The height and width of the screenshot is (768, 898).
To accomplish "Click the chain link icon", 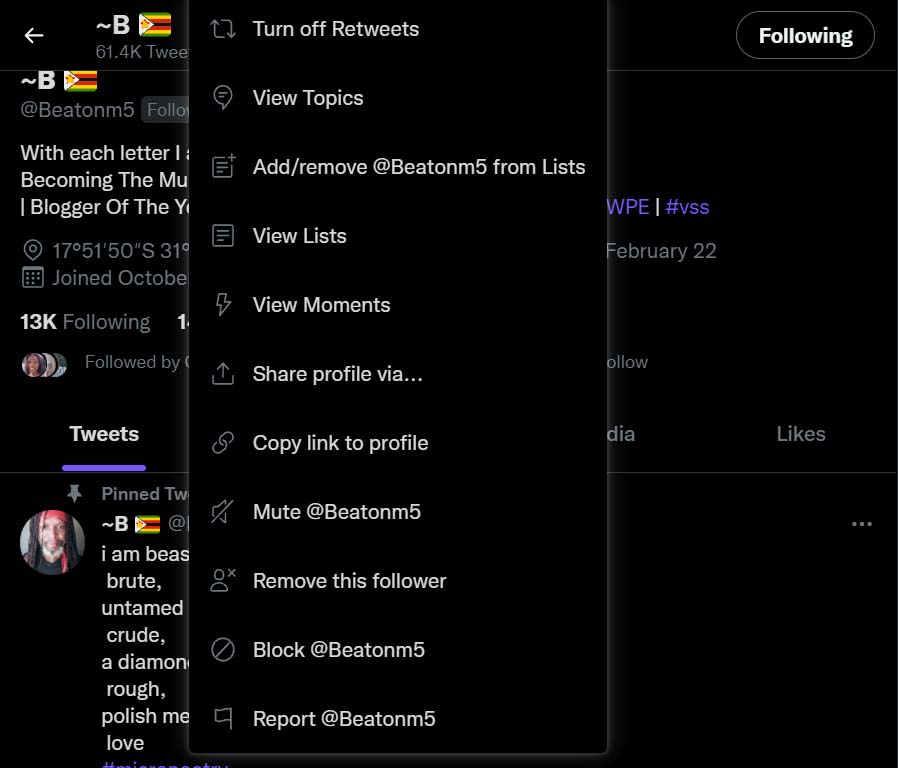I will [x=223, y=443].
